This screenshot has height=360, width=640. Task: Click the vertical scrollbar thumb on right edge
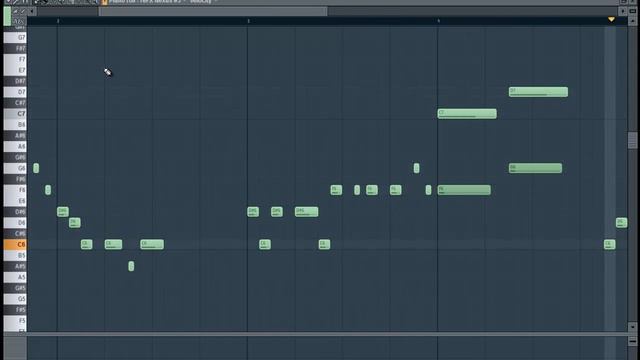point(632,140)
